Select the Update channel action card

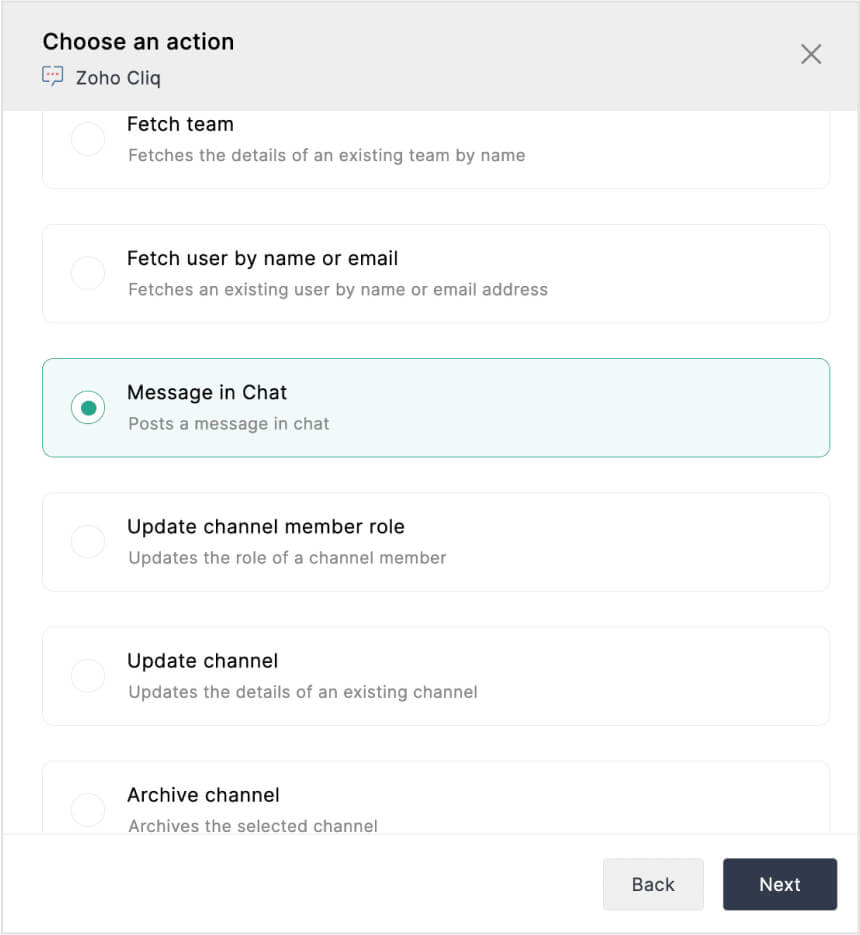point(435,675)
